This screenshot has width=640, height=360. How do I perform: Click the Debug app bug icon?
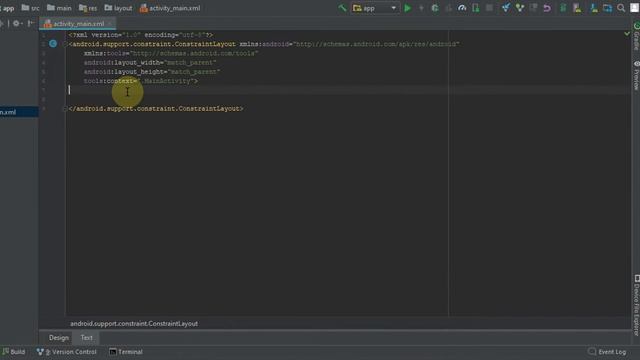(x=435, y=8)
